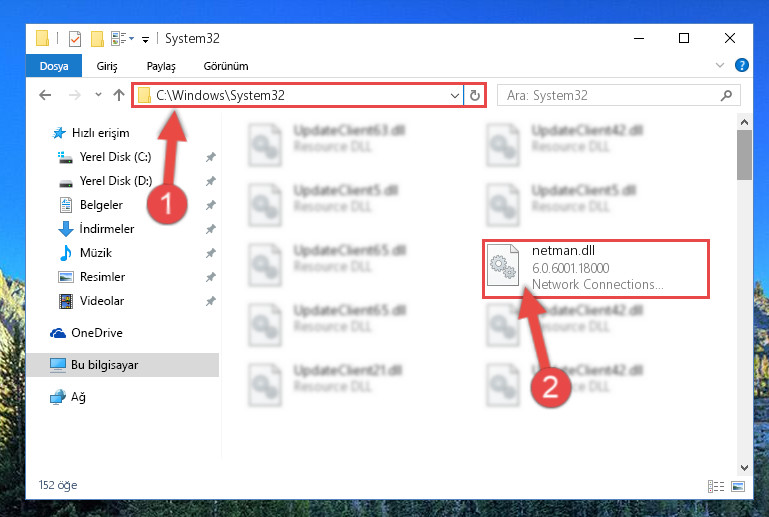Switch to large icons view in status bar
The height and width of the screenshot is (517, 769).
738,486
